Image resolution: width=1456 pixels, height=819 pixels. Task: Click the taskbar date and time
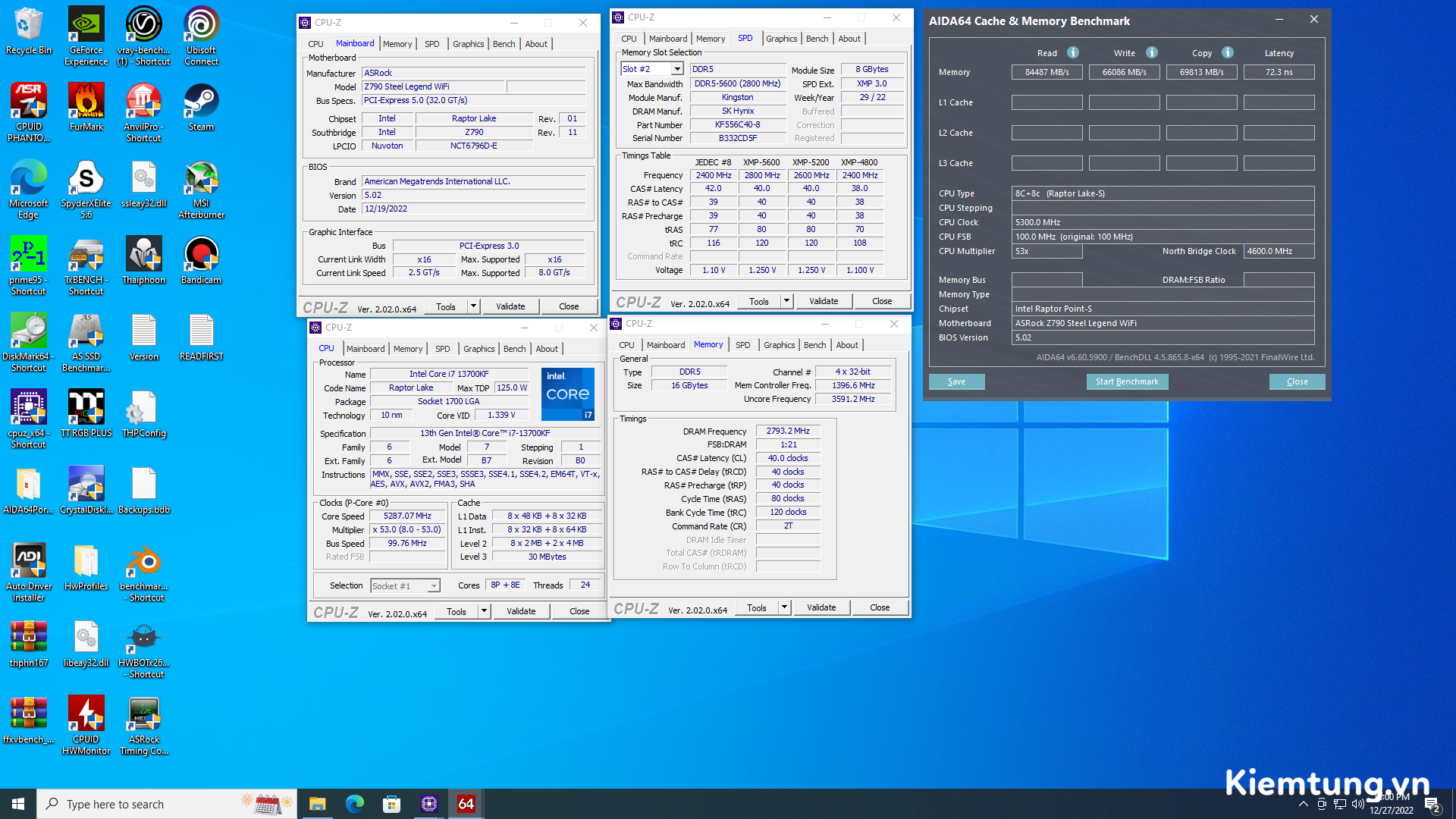pyautogui.click(x=1392, y=804)
